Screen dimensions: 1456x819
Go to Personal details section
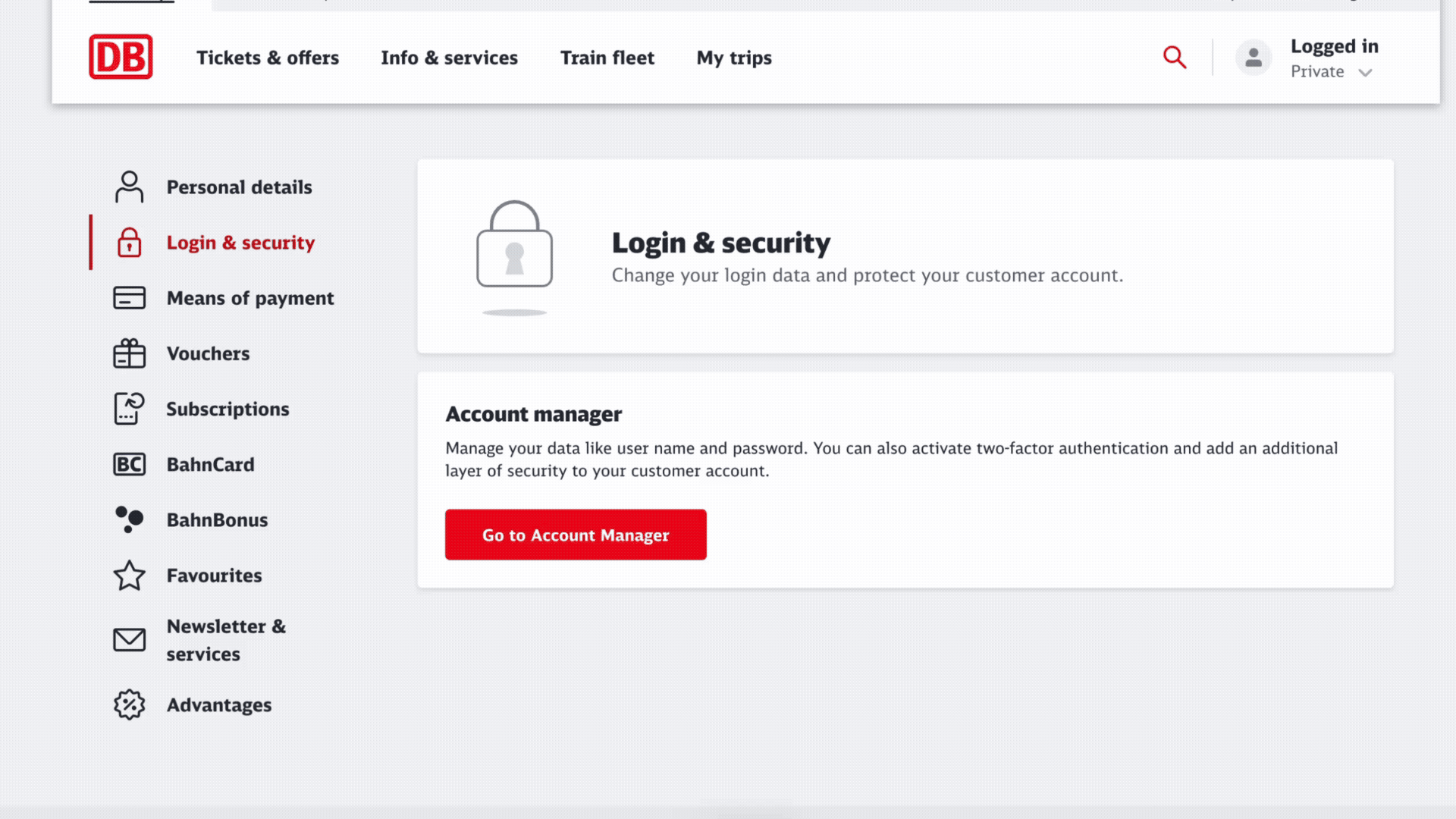coord(239,187)
